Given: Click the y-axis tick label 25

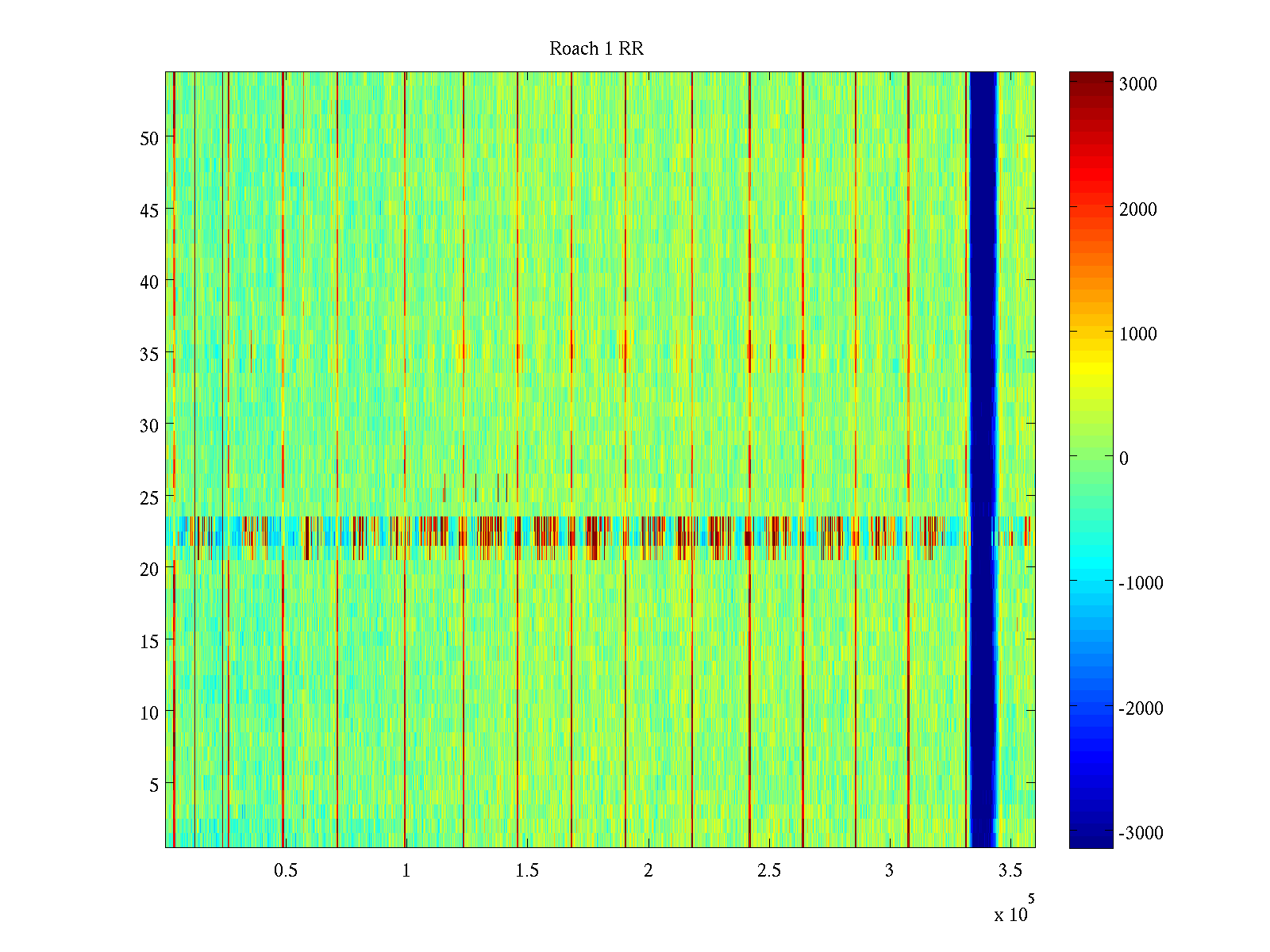Looking at the screenshot, I should point(149,497).
